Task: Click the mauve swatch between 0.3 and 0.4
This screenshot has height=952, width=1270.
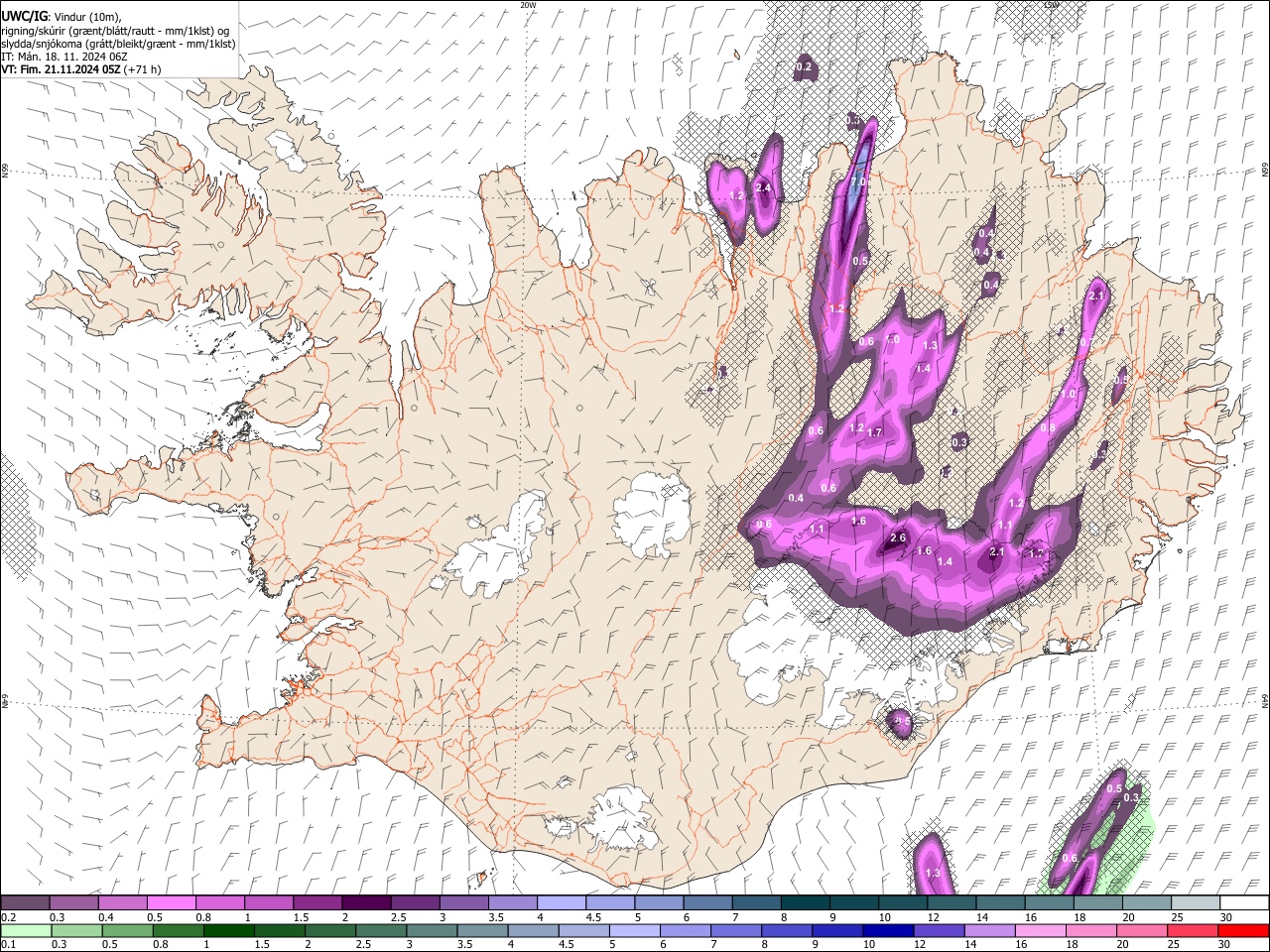Action: [73, 902]
